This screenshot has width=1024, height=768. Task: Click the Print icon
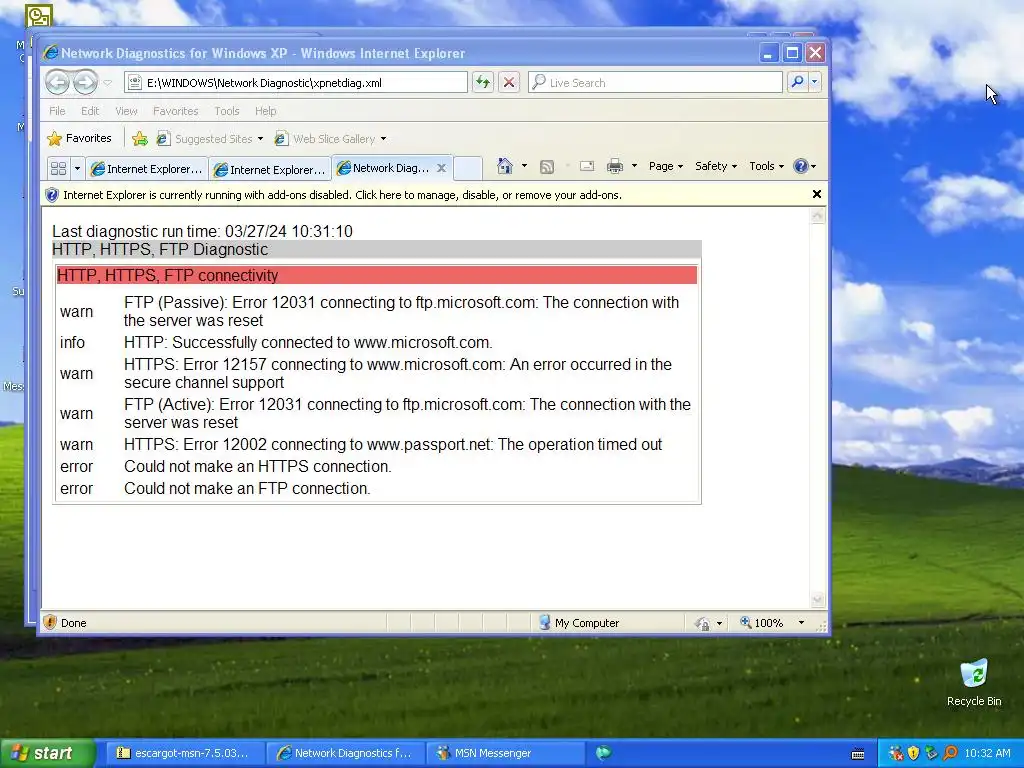(615, 167)
